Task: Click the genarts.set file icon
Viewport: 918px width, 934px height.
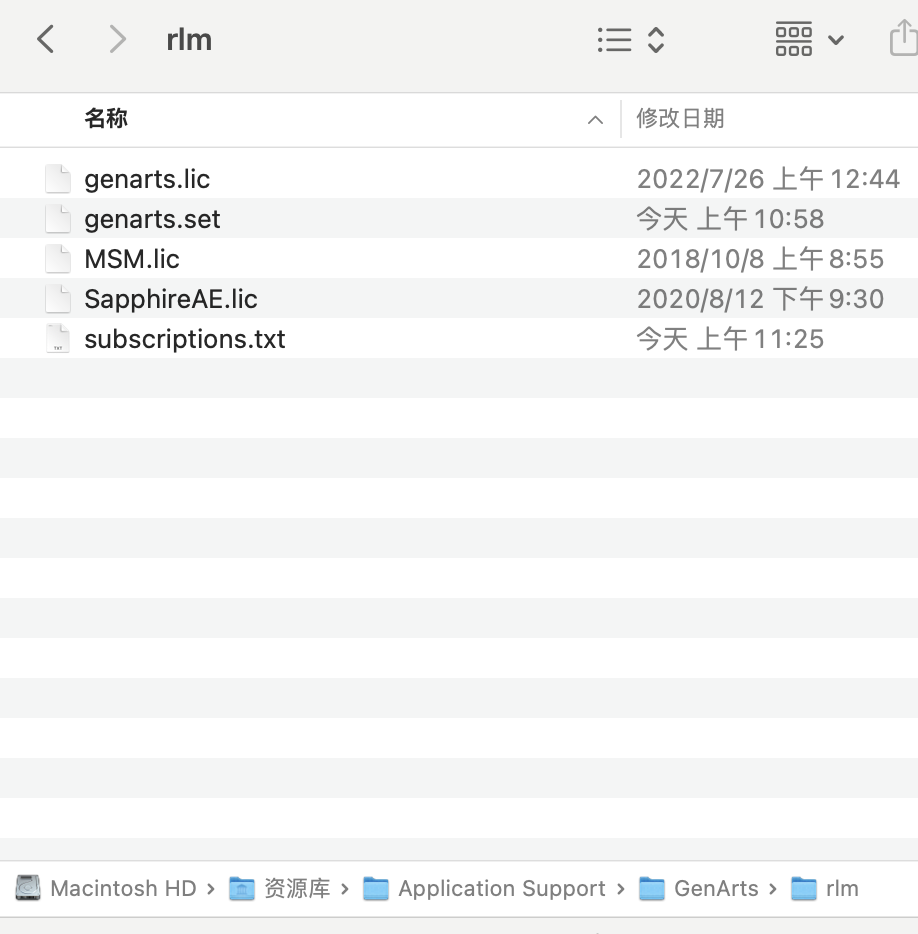Action: point(58,219)
